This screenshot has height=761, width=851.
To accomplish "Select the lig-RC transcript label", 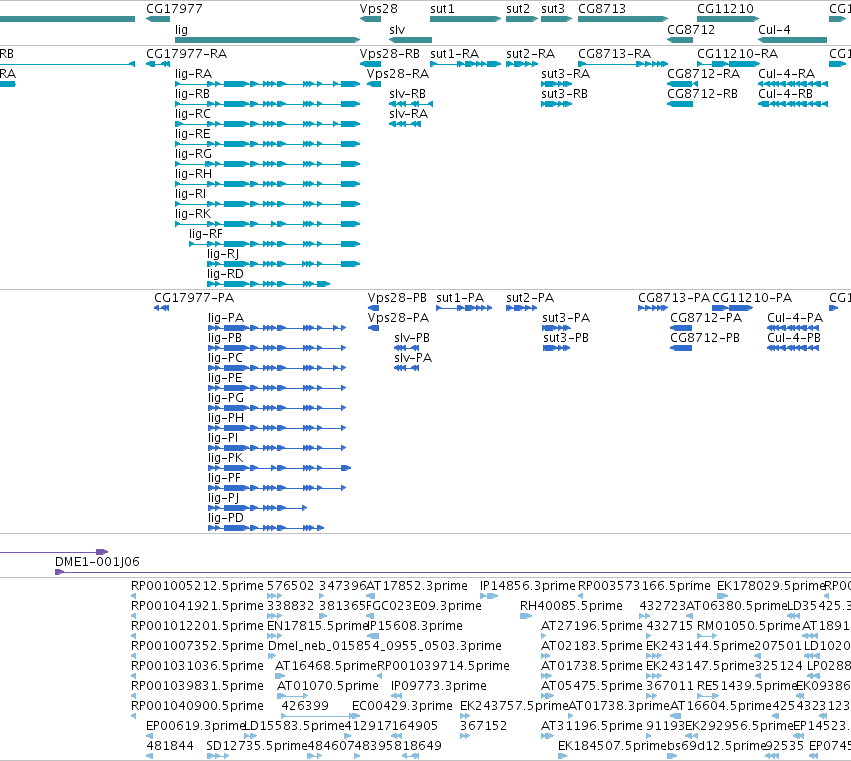I will pyautogui.click(x=193, y=114).
